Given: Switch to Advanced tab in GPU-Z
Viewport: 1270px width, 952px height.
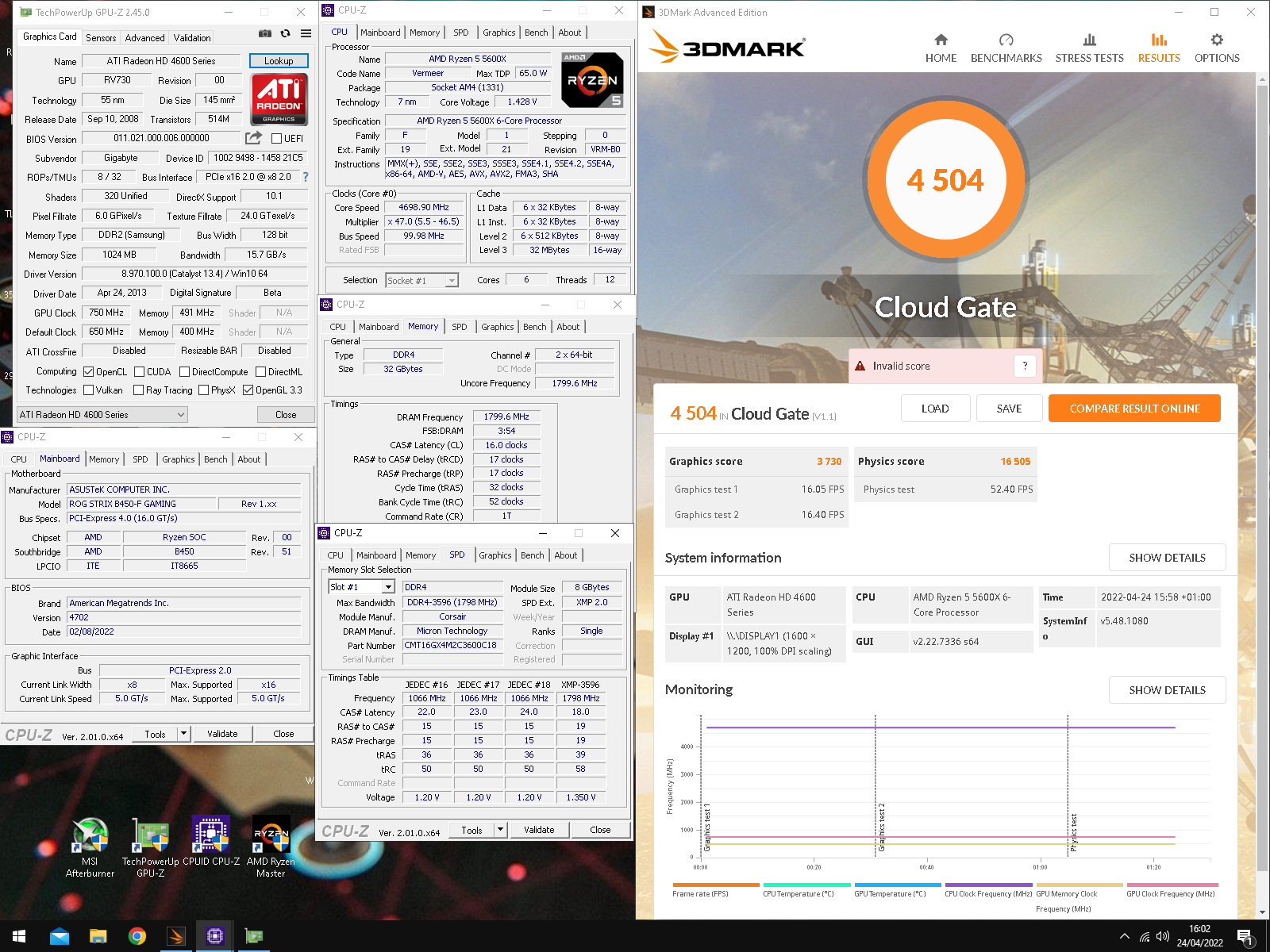Looking at the screenshot, I should 144,37.
